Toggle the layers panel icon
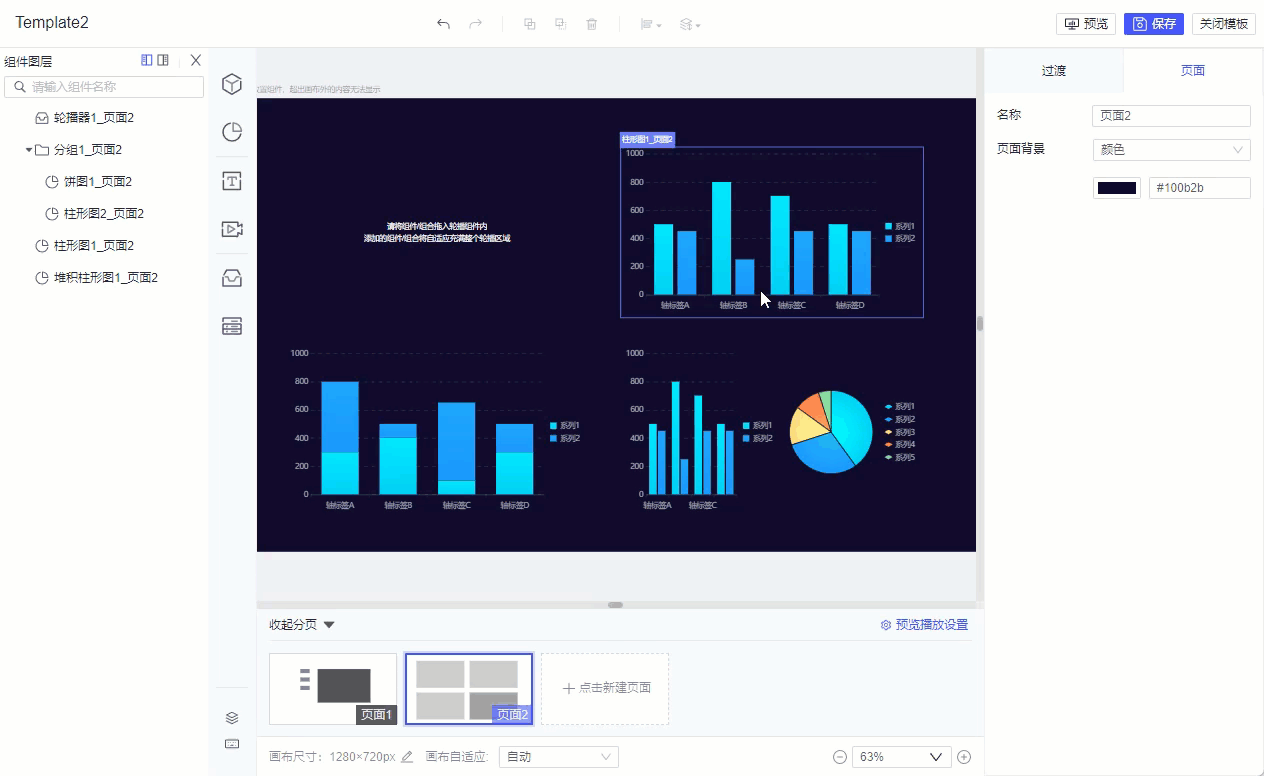The image size is (1264, 776). pos(232,718)
